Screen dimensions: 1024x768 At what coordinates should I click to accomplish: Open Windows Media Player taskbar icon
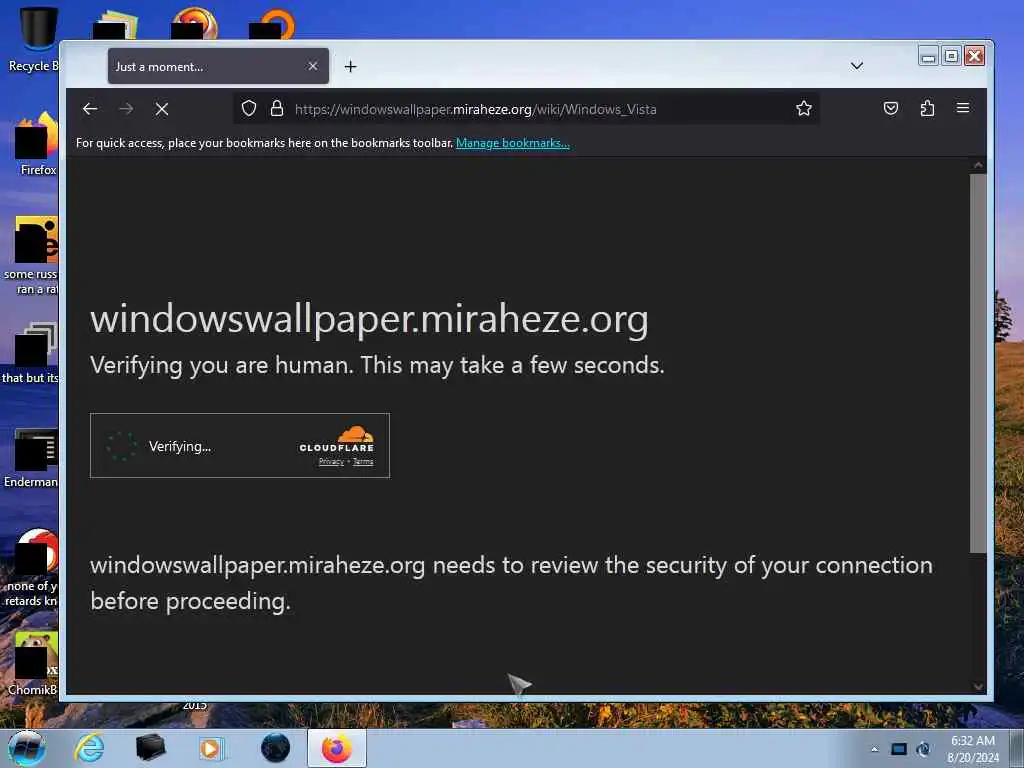pos(211,748)
